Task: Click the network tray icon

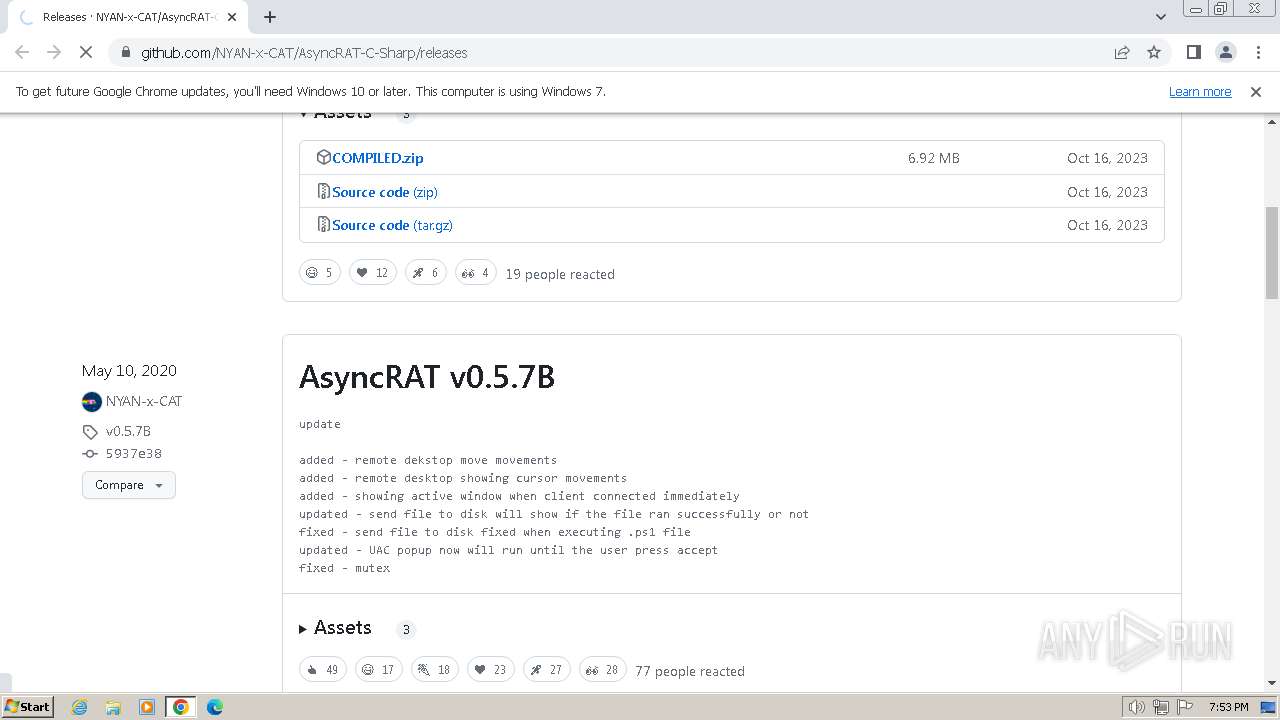Action: point(1161,707)
